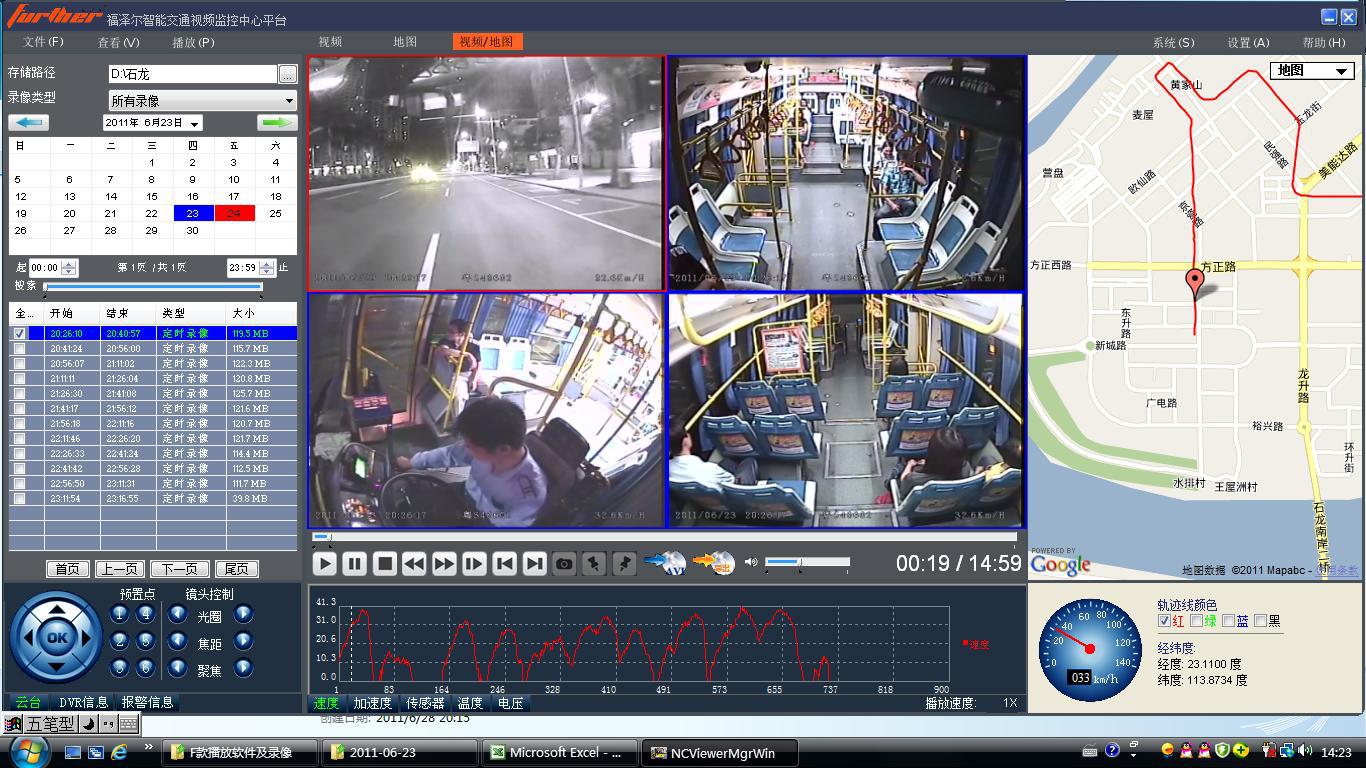Open the 系统(S) menu

[1173, 42]
